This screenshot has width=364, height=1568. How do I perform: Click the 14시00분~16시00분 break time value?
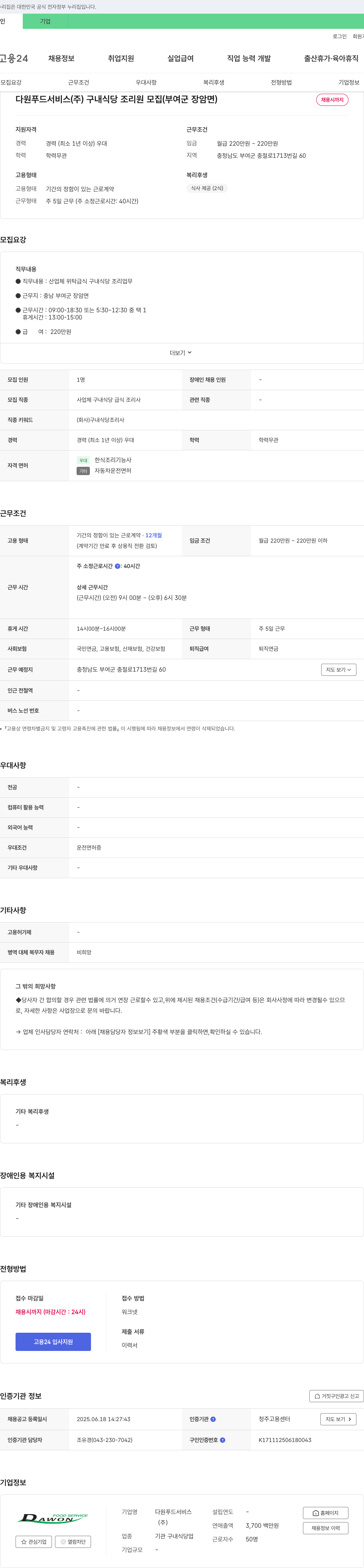pyautogui.click(x=101, y=629)
